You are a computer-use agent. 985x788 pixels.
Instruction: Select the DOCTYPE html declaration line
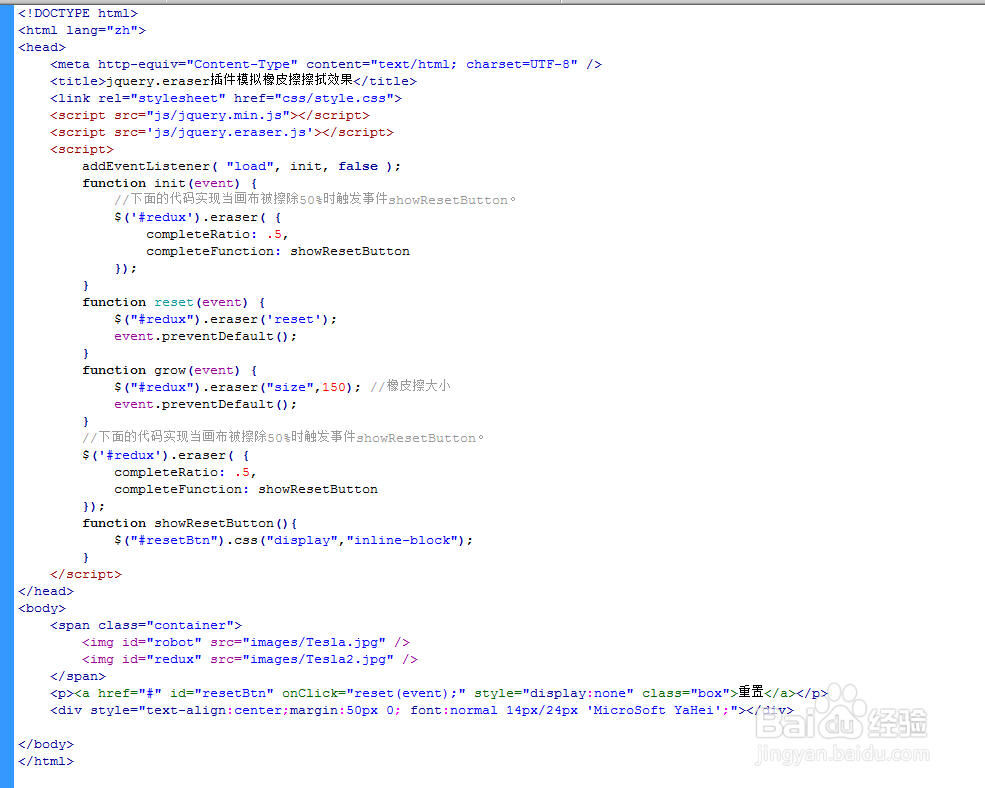[78, 12]
